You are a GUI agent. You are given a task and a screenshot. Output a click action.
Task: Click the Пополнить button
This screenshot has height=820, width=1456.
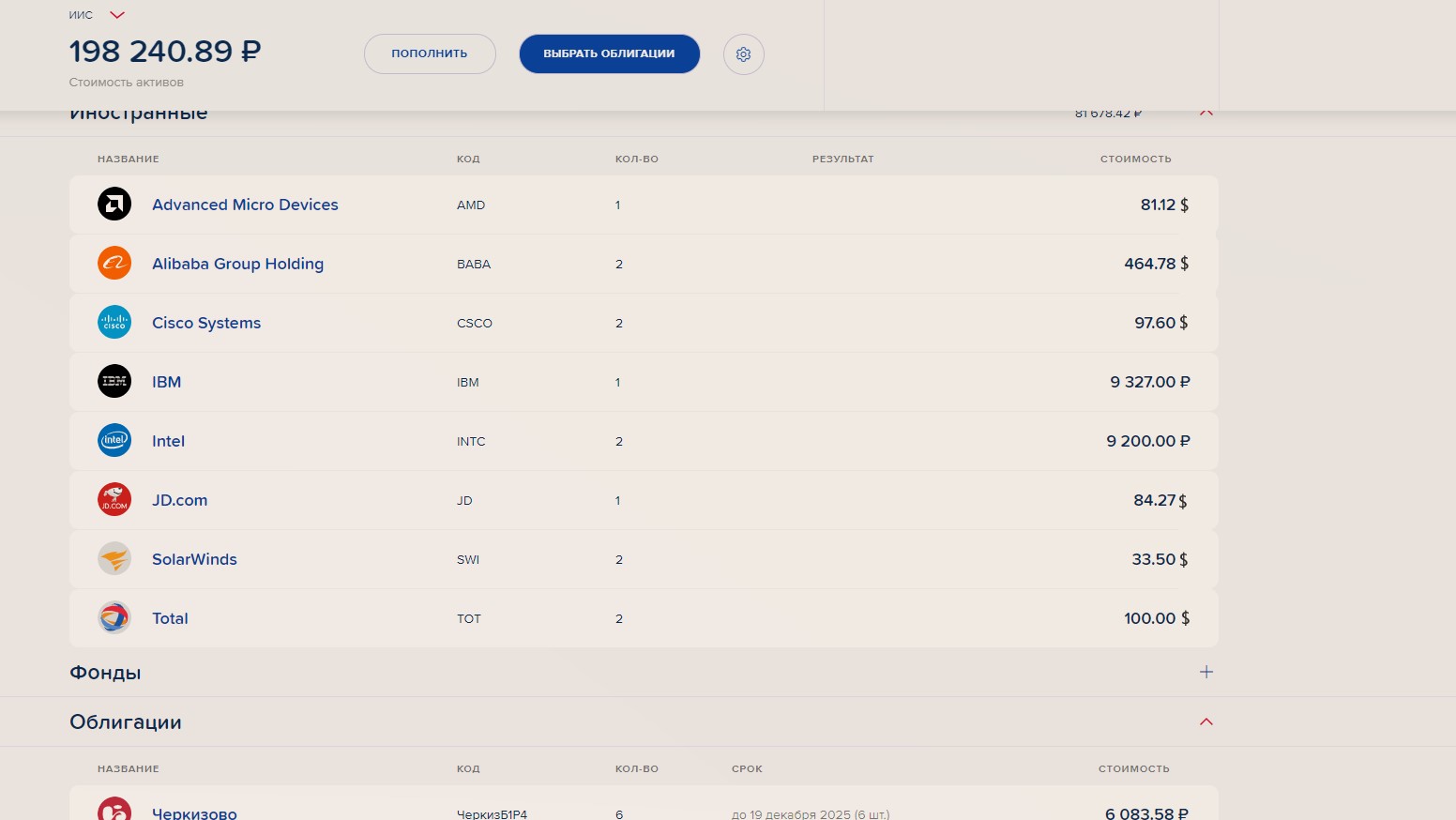click(430, 53)
